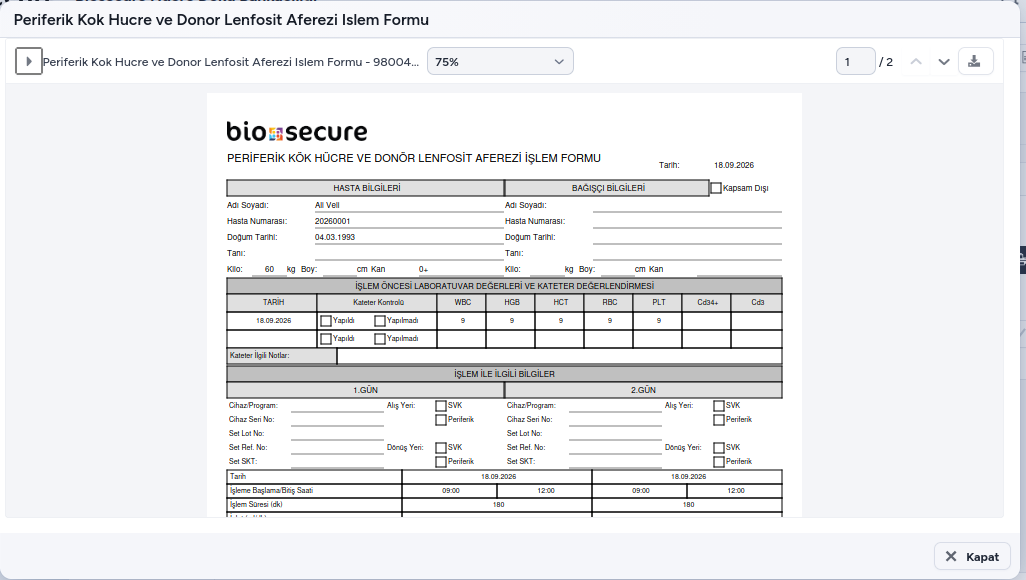
Task: Tick Periferik for 2.GÜN Alış Yeri
Action: [x=719, y=420]
